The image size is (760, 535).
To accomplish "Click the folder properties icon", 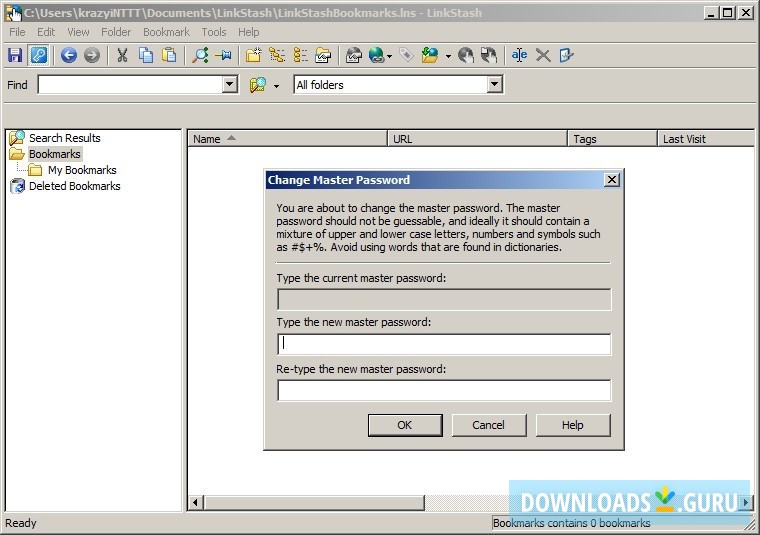I will [x=323, y=55].
